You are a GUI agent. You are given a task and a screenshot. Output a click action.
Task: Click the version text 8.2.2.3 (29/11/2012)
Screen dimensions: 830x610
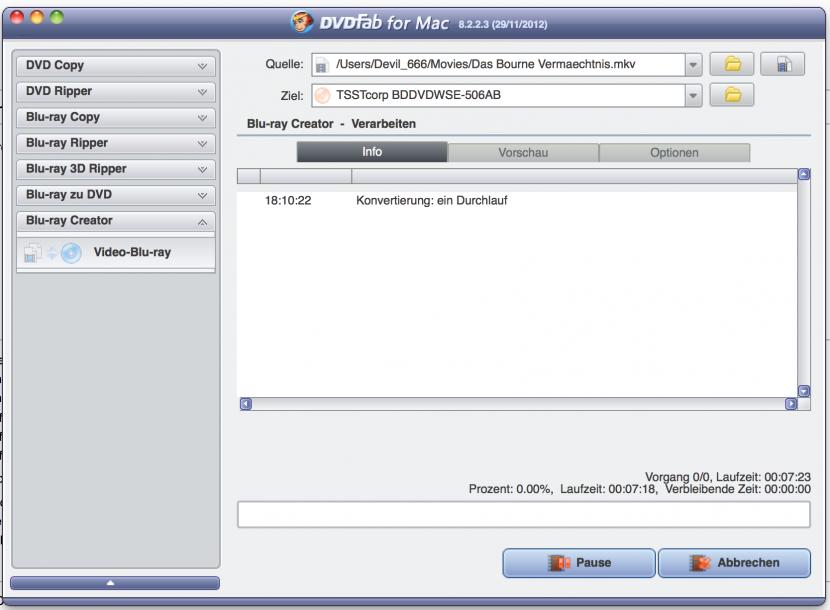[x=502, y=24]
